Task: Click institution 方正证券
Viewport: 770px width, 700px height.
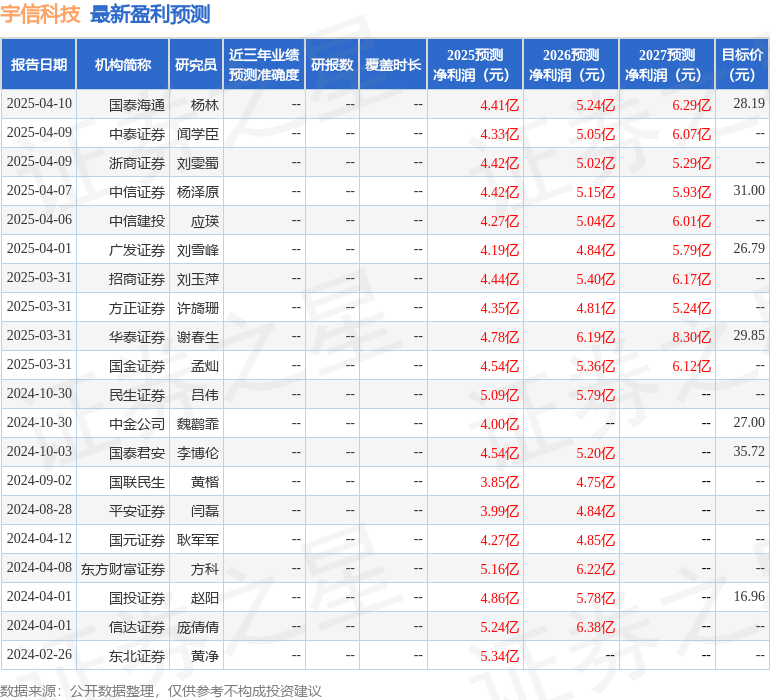Action: (137, 308)
